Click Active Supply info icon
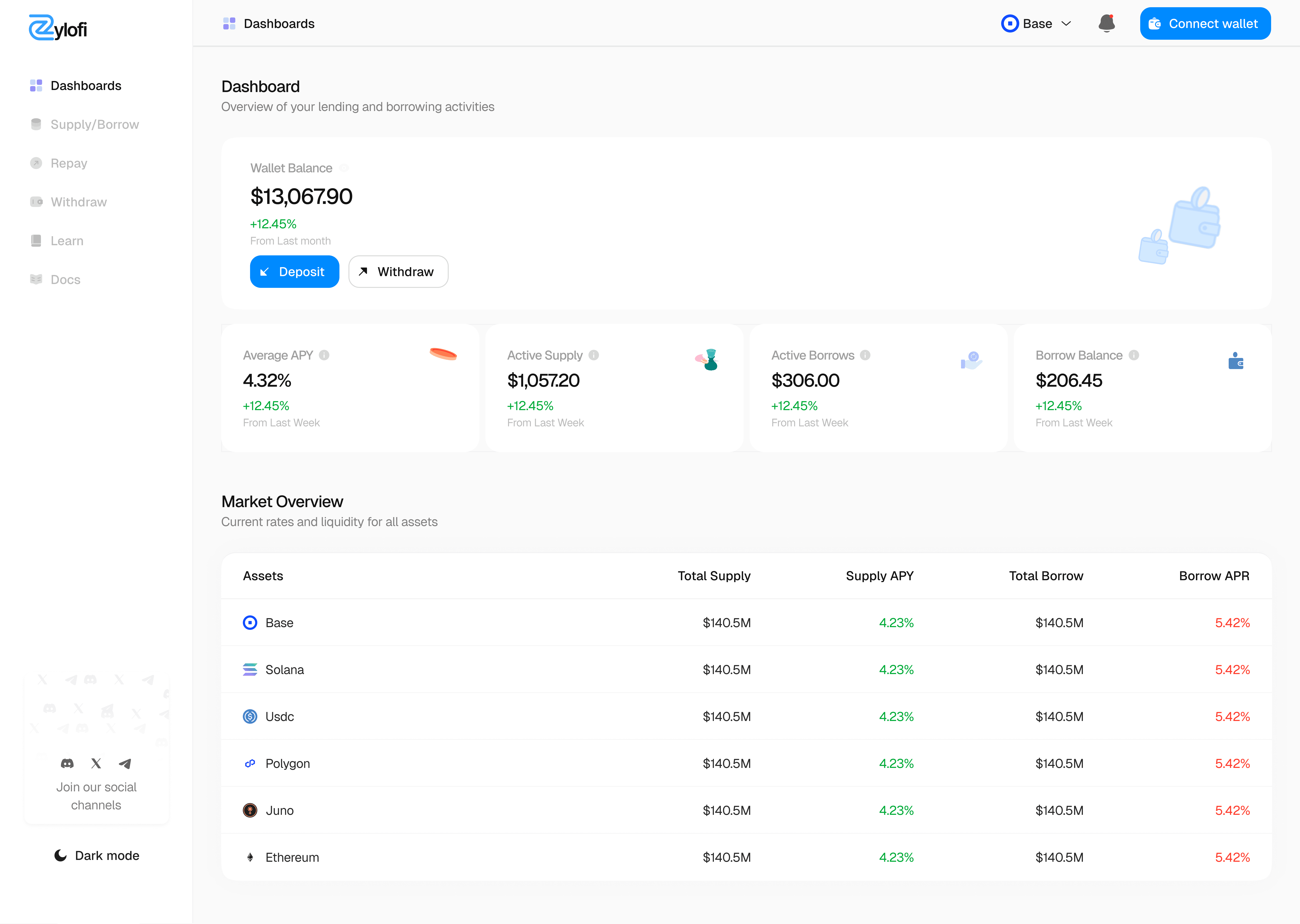 pyautogui.click(x=594, y=355)
